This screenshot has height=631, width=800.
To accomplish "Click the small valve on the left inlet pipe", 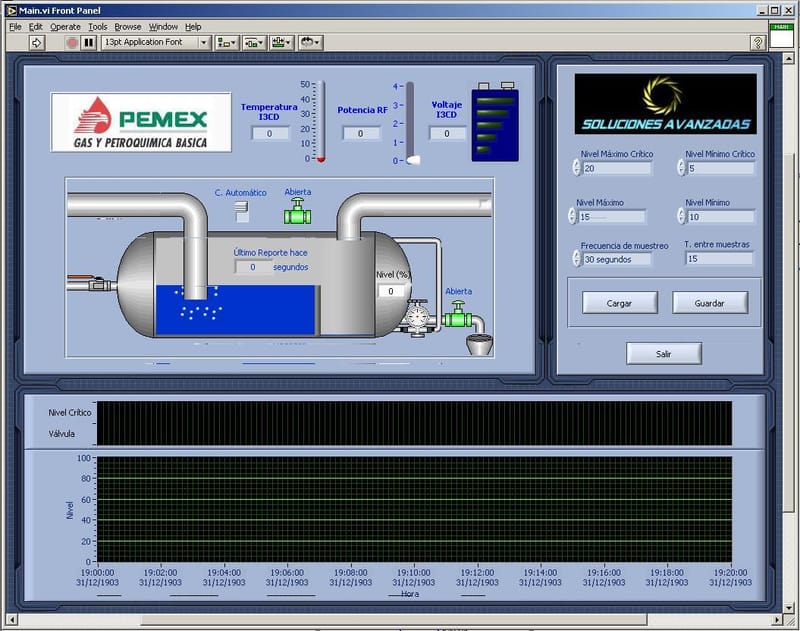I will [98, 284].
